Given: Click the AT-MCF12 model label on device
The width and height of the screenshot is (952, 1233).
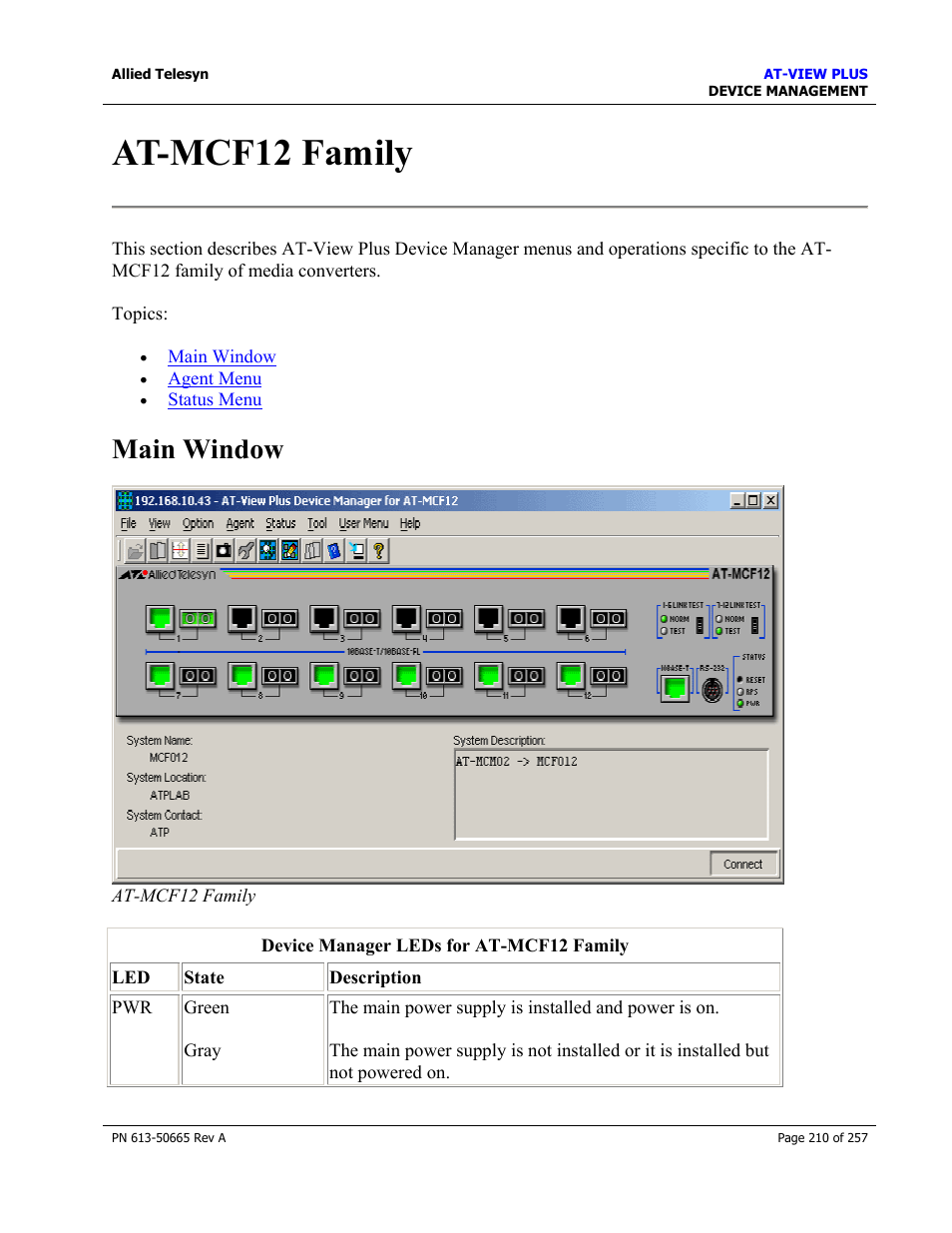Looking at the screenshot, I should click(740, 574).
